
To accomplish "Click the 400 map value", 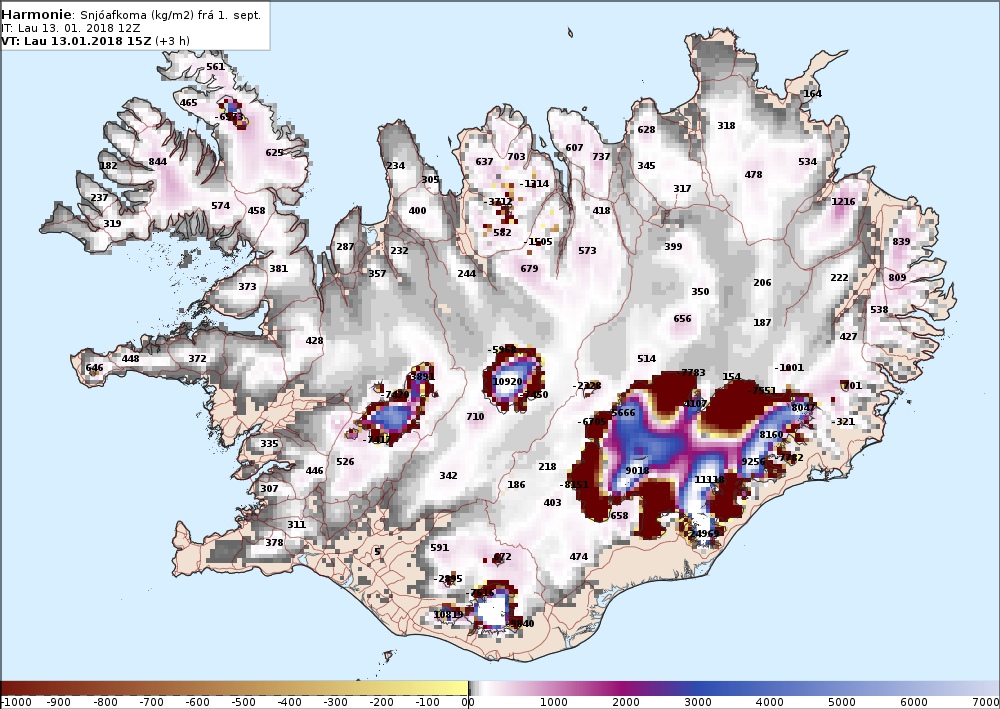I will [417, 211].
